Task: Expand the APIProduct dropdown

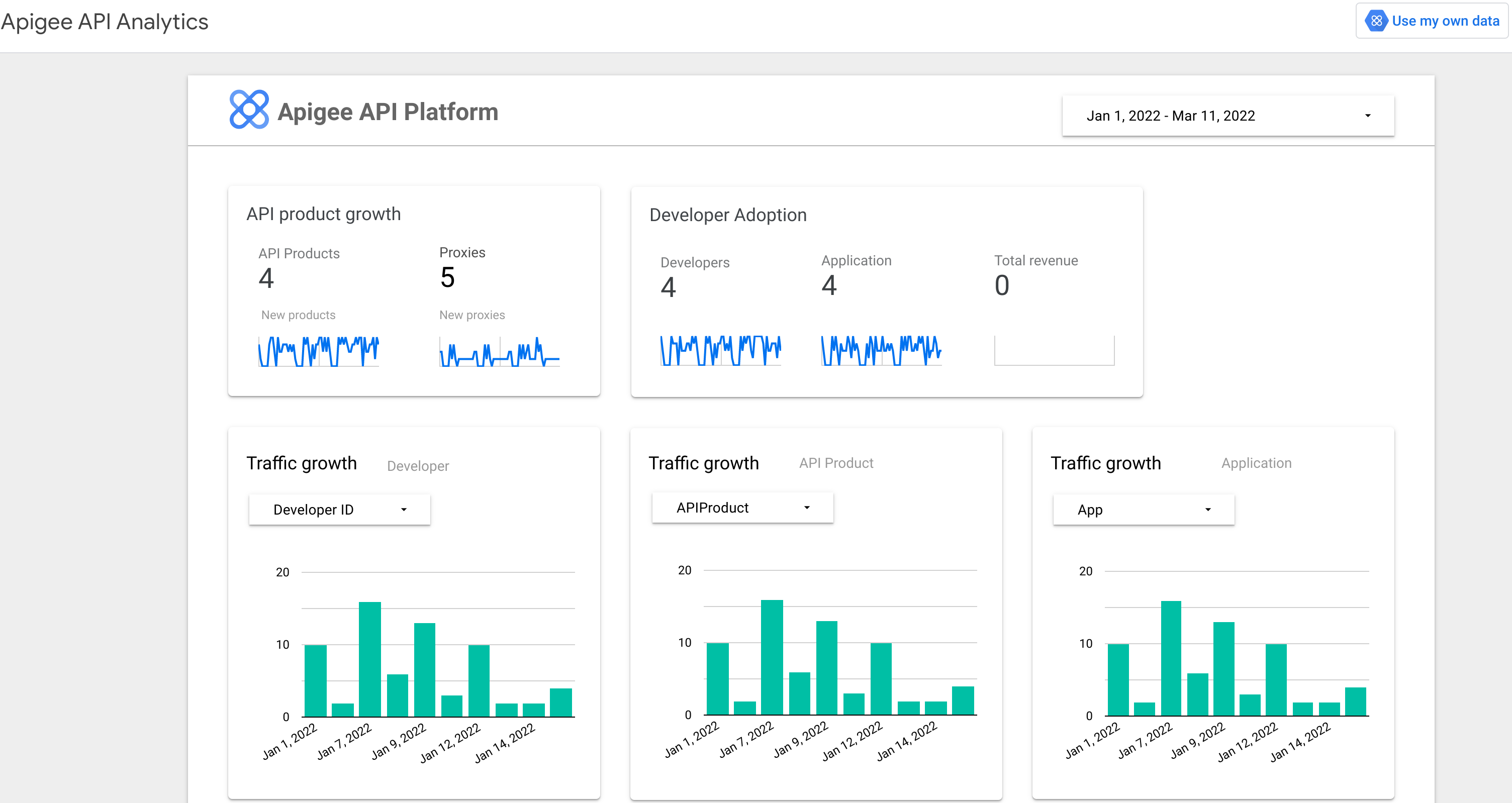Action: tap(741, 508)
